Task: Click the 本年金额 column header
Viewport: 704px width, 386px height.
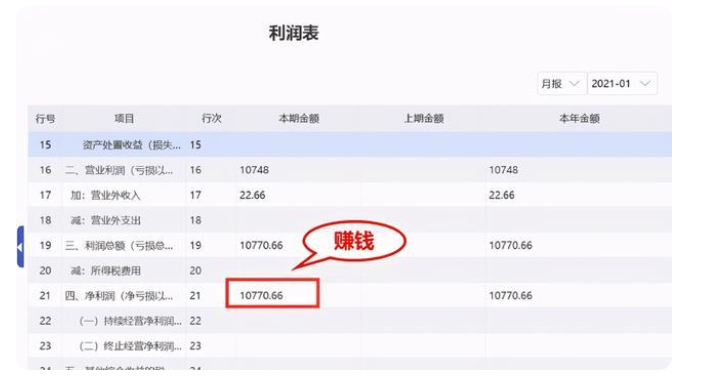Action: (x=579, y=118)
